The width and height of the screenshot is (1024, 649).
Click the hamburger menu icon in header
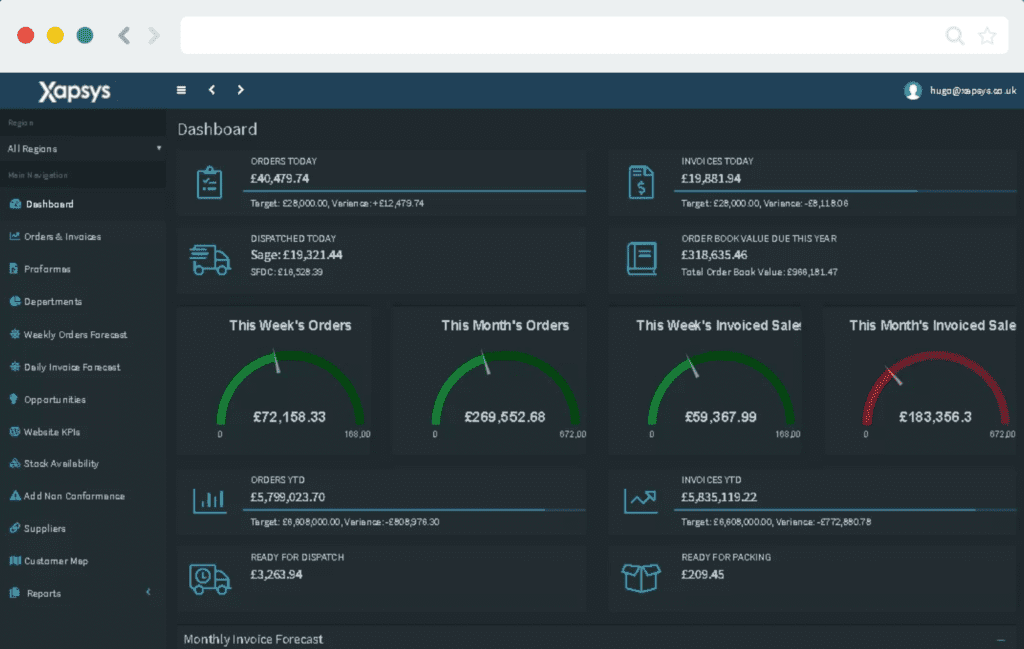coord(181,90)
